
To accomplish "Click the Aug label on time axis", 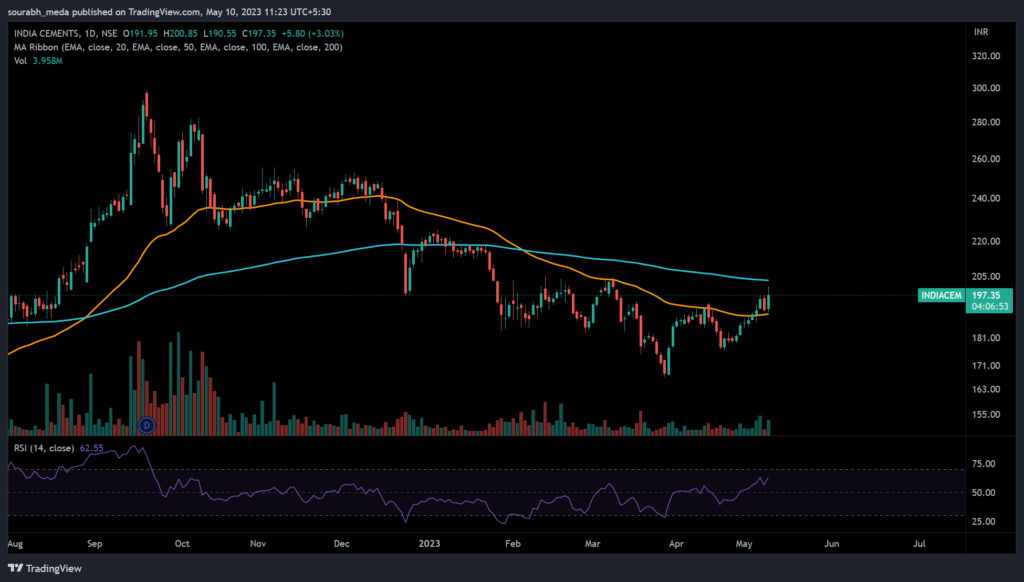I will tap(15, 543).
